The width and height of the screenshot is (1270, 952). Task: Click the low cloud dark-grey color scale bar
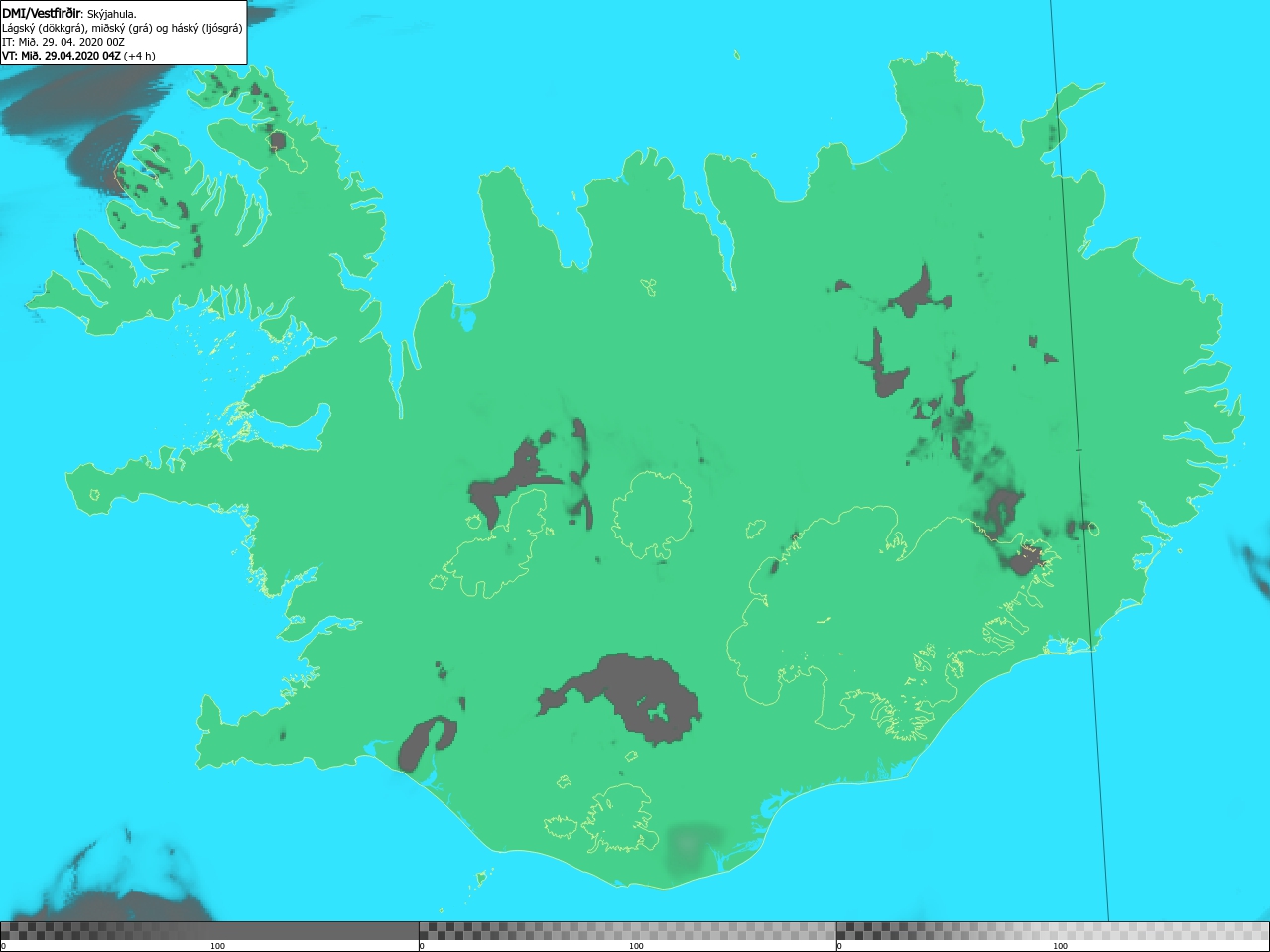[209, 931]
